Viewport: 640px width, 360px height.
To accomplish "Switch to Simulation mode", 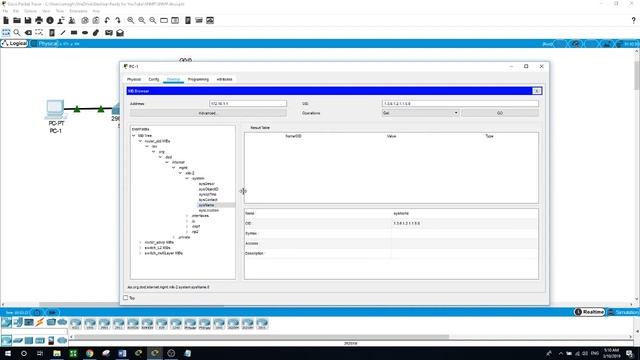I will 624,312.
